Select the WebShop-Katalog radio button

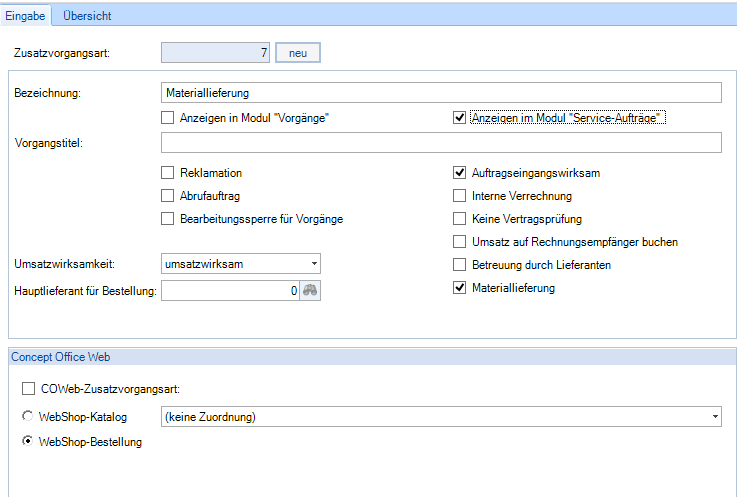coord(26,417)
